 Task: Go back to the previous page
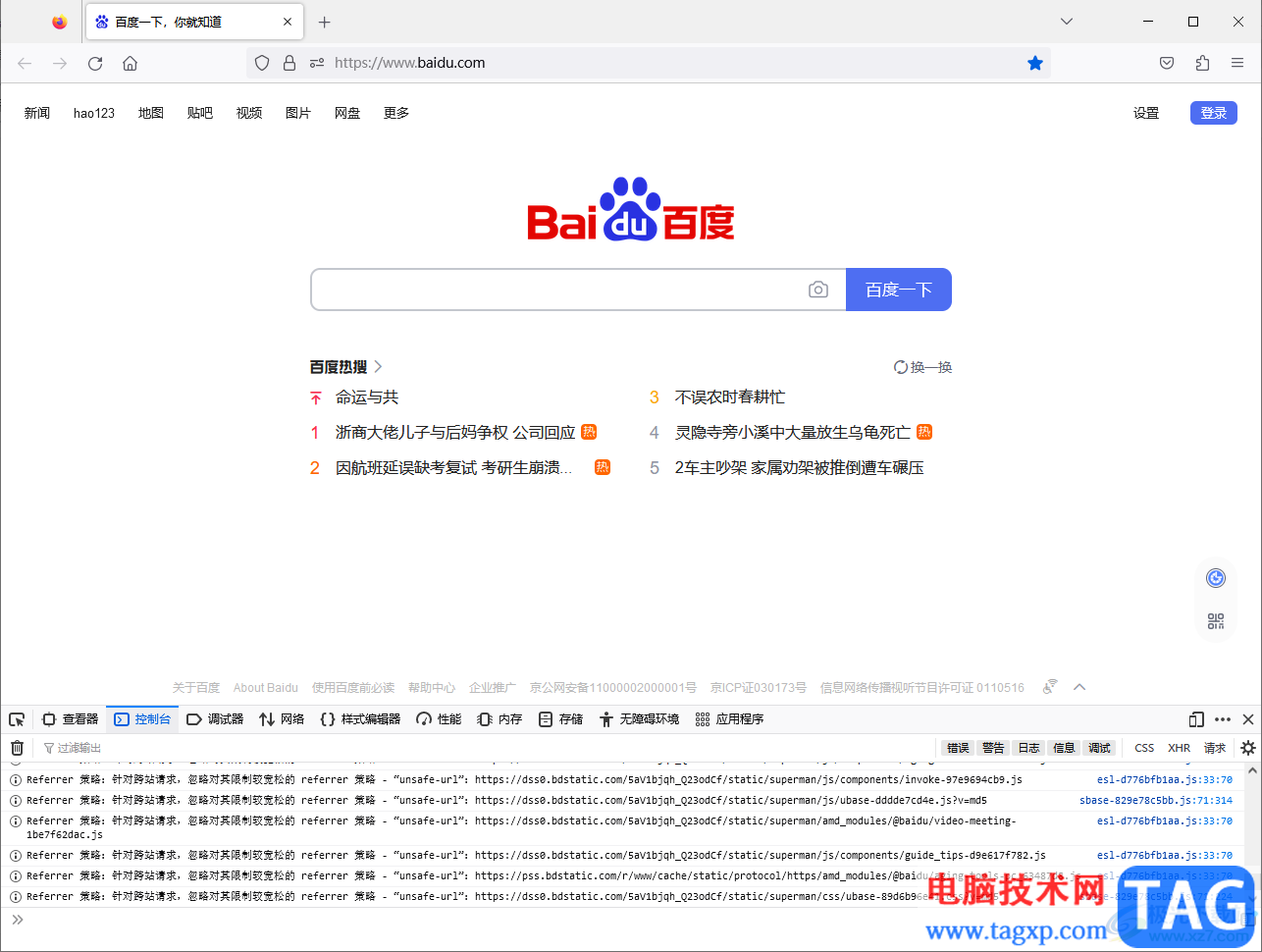pyautogui.click(x=25, y=63)
